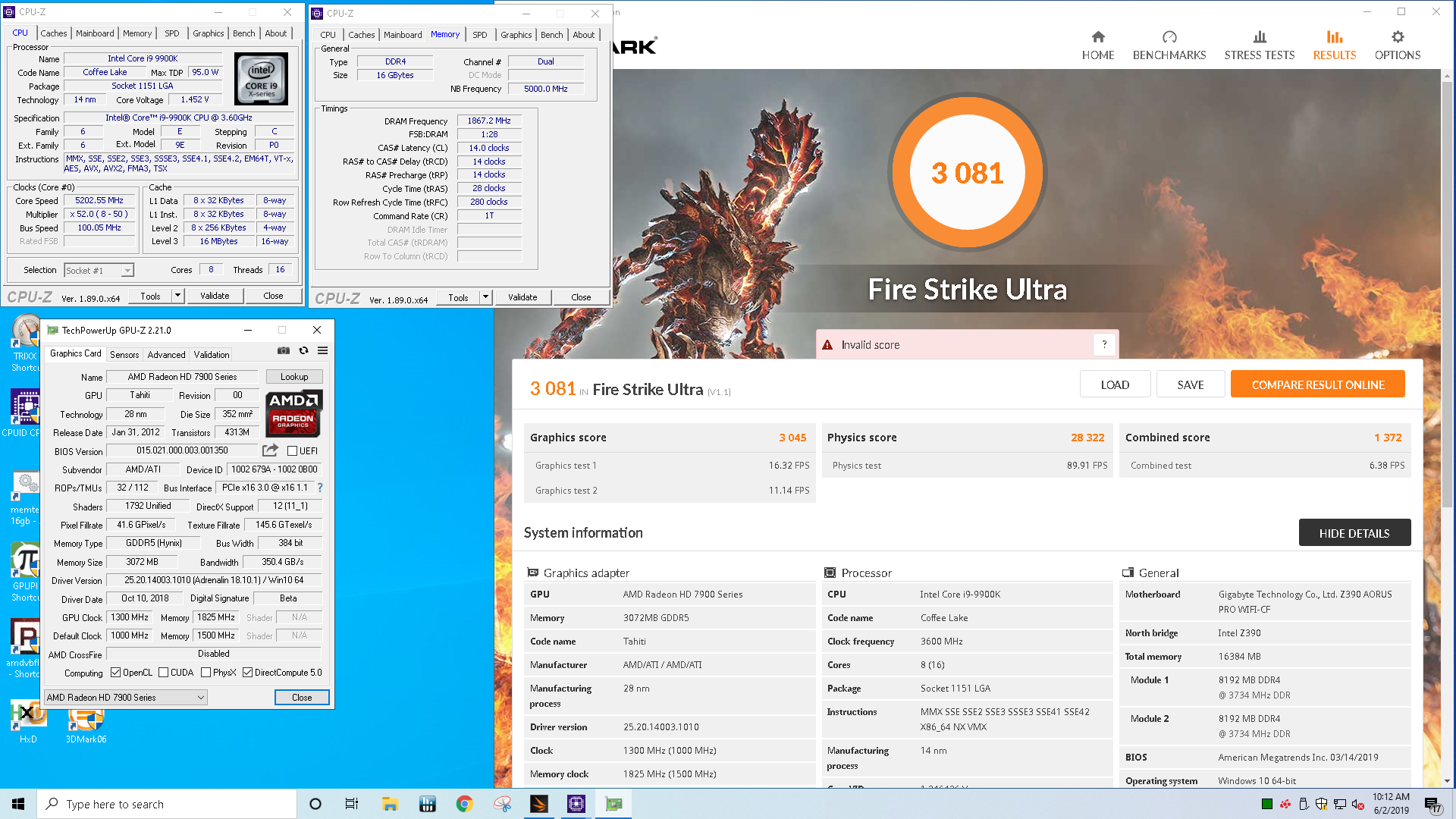Viewport: 1456px width, 819px height.
Task: Click the AMD Radeon logo in GPU-Z
Action: click(x=293, y=413)
